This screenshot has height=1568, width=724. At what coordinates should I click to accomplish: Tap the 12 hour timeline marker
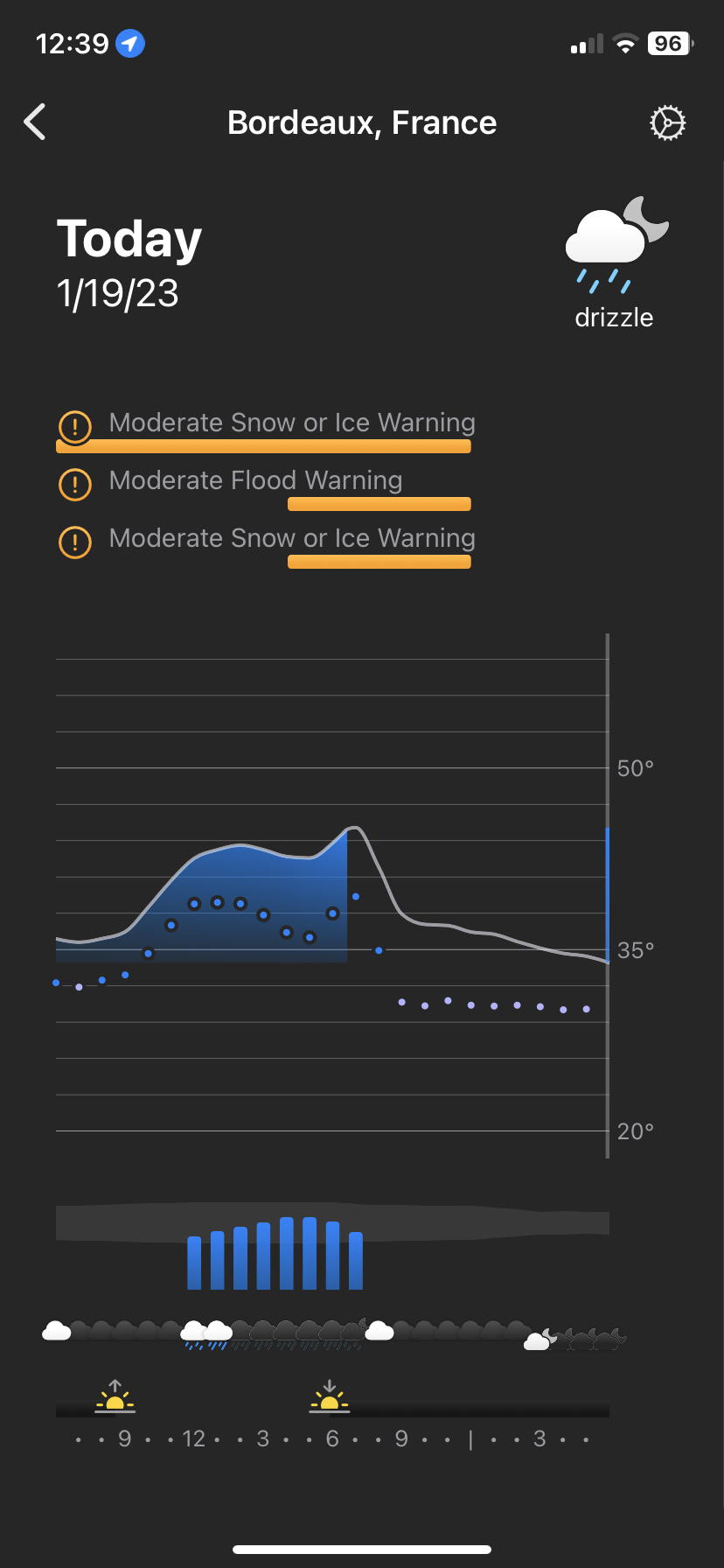click(x=193, y=1439)
